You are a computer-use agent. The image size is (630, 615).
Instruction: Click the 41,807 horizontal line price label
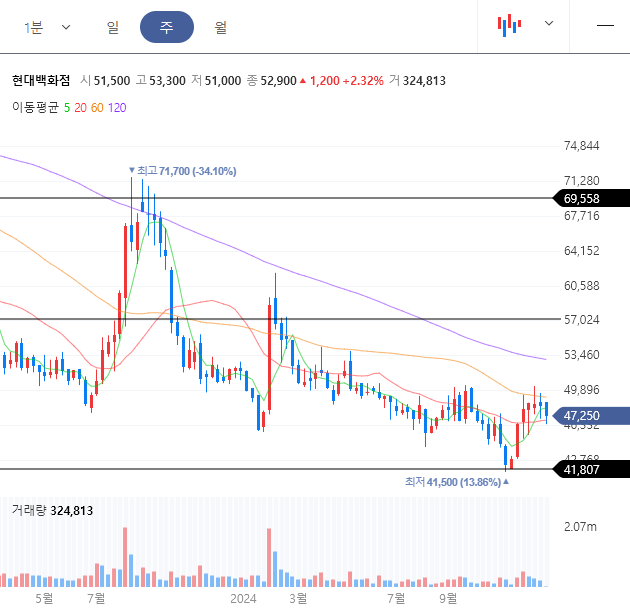pyautogui.click(x=591, y=470)
